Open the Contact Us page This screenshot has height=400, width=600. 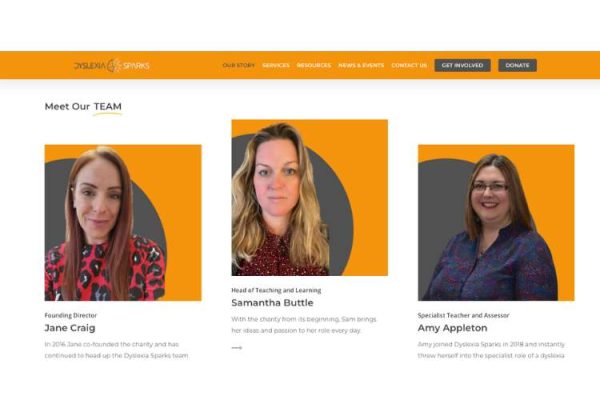coord(409,65)
